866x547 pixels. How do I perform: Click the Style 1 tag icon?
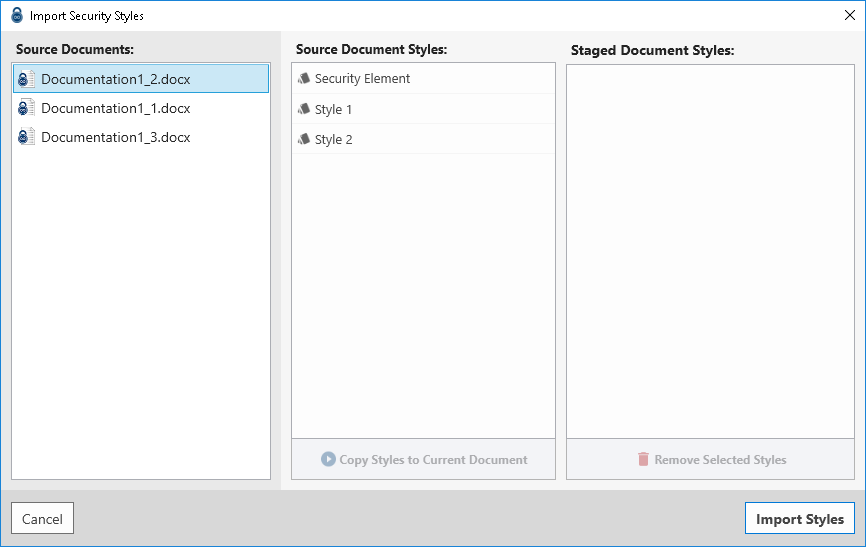tap(304, 109)
